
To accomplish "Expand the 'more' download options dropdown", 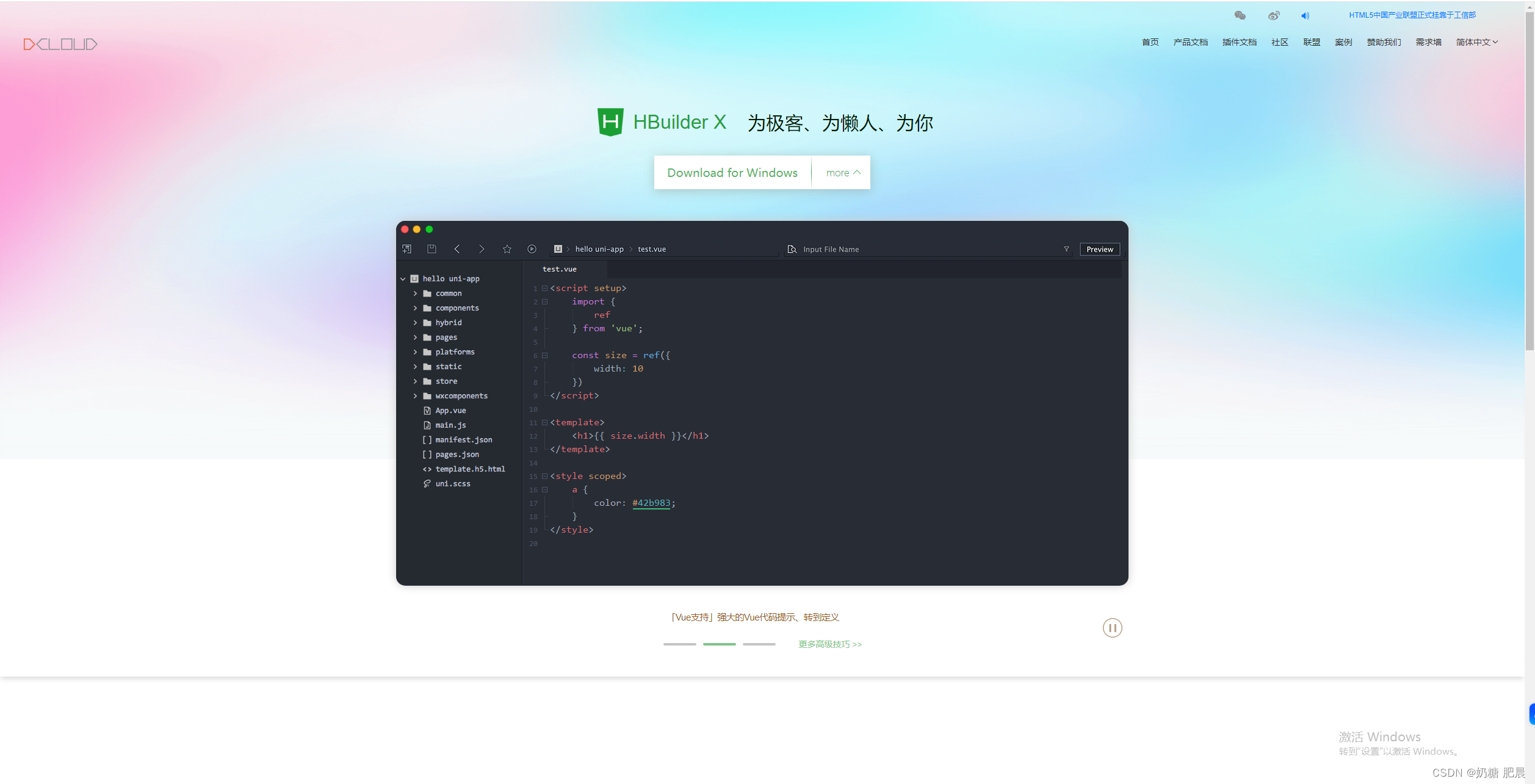I will pos(840,173).
